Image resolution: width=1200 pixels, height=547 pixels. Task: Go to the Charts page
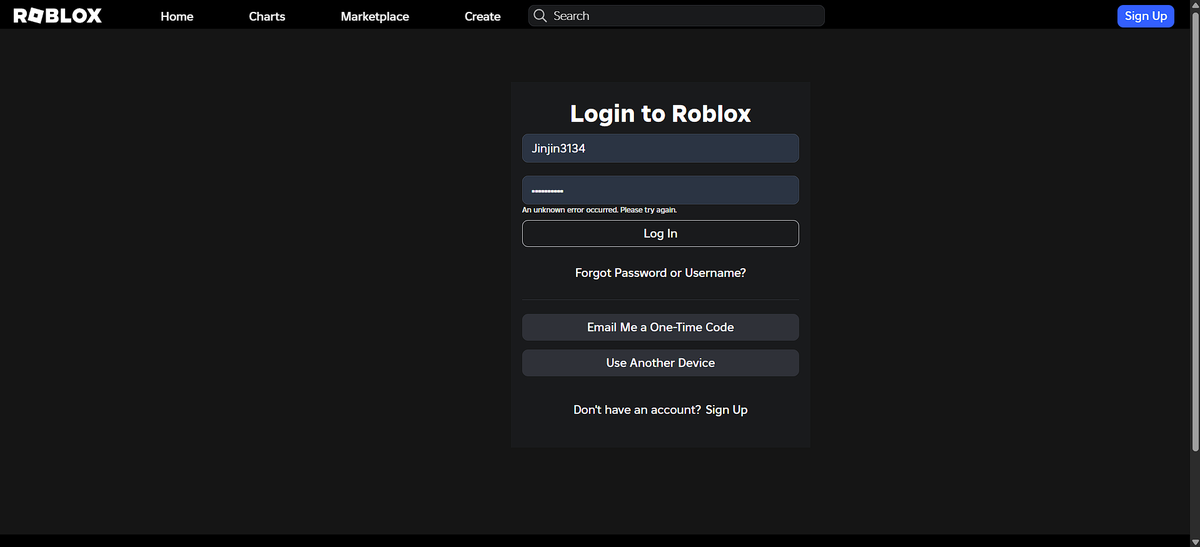(x=267, y=16)
